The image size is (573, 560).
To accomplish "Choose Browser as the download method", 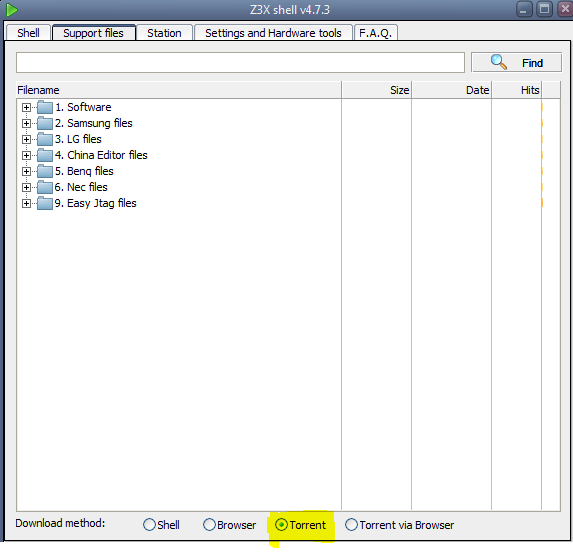I will (x=209, y=525).
